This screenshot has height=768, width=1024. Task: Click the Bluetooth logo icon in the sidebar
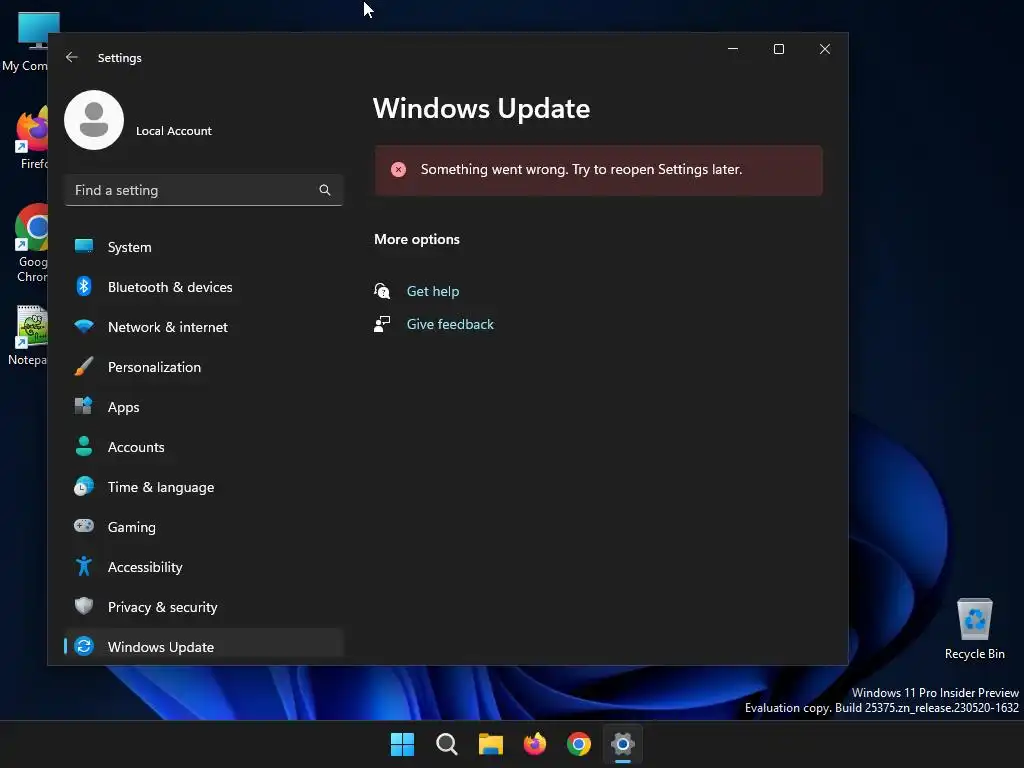[84, 286]
